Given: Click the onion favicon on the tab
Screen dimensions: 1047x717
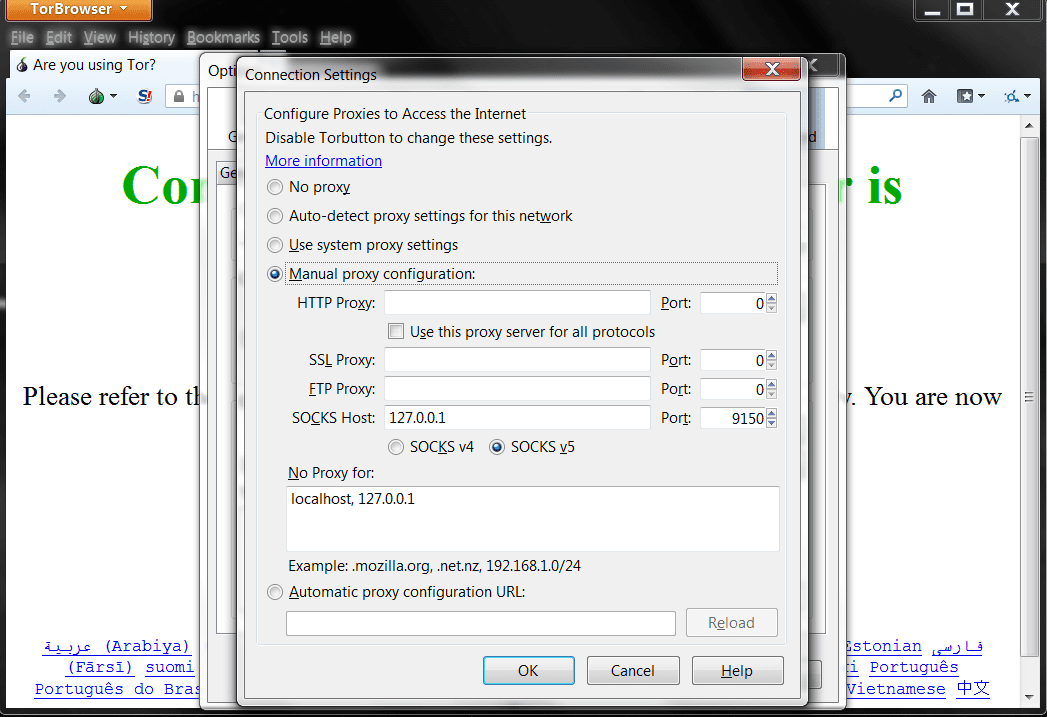Looking at the screenshot, I should pos(22,65).
